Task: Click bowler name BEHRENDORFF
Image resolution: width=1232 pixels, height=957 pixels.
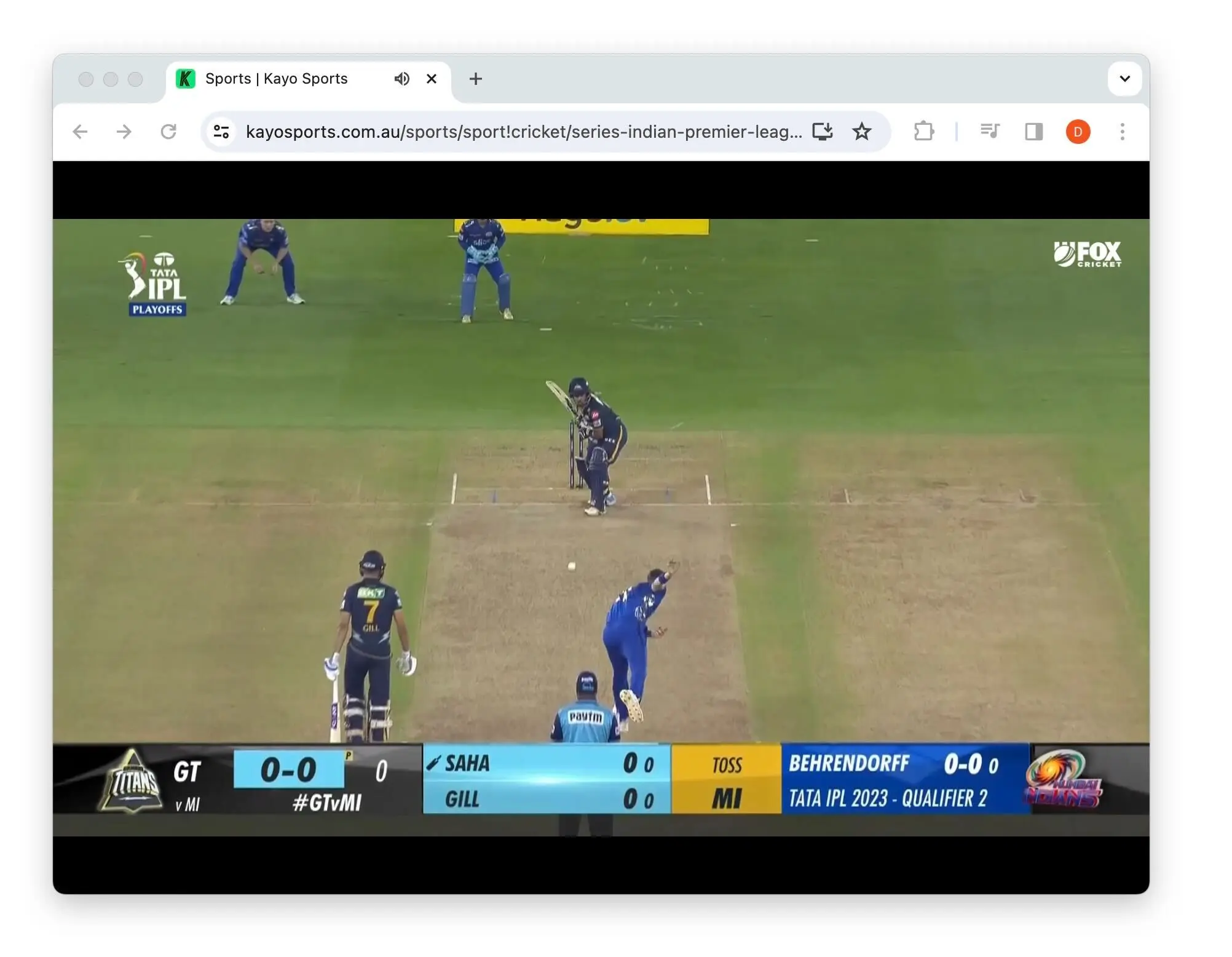Action: [x=849, y=763]
